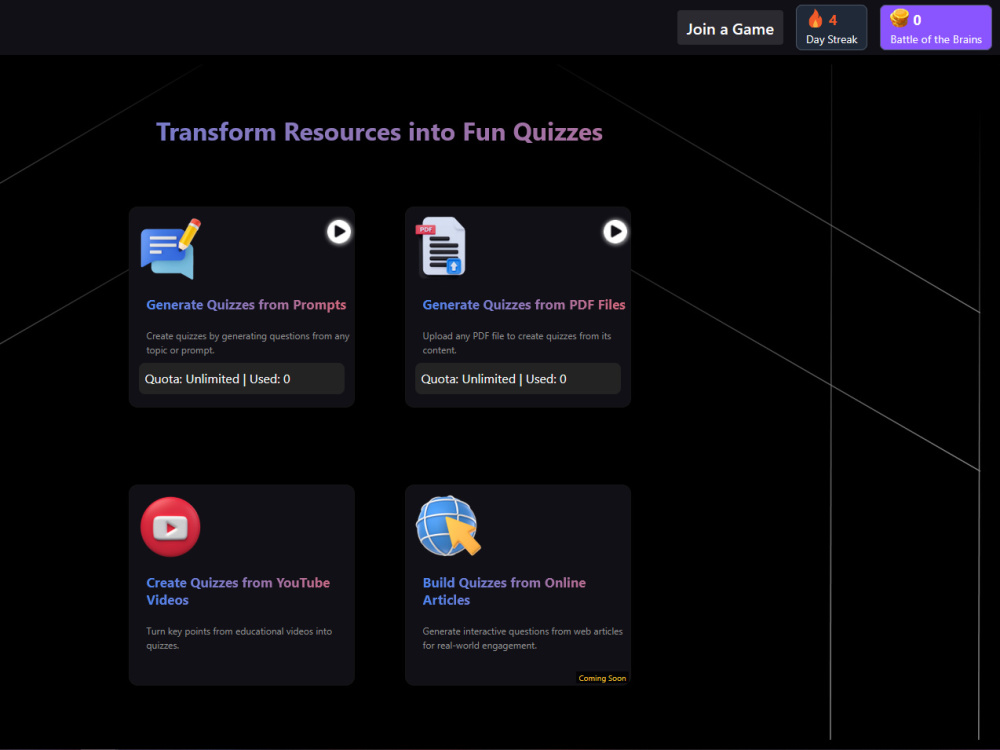This screenshot has width=1000, height=750.
Task: Click the red YouTube play icon
Action: coord(170,527)
